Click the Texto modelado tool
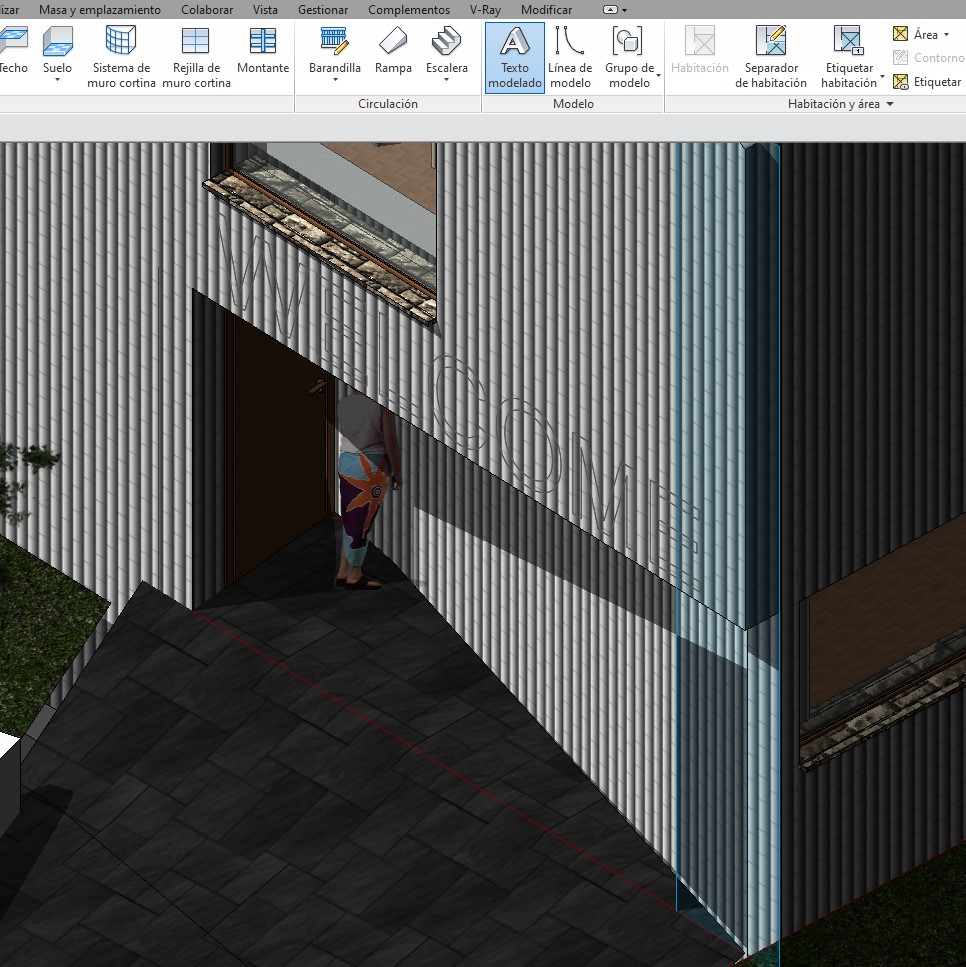966x967 pixels. pos(513,55)
